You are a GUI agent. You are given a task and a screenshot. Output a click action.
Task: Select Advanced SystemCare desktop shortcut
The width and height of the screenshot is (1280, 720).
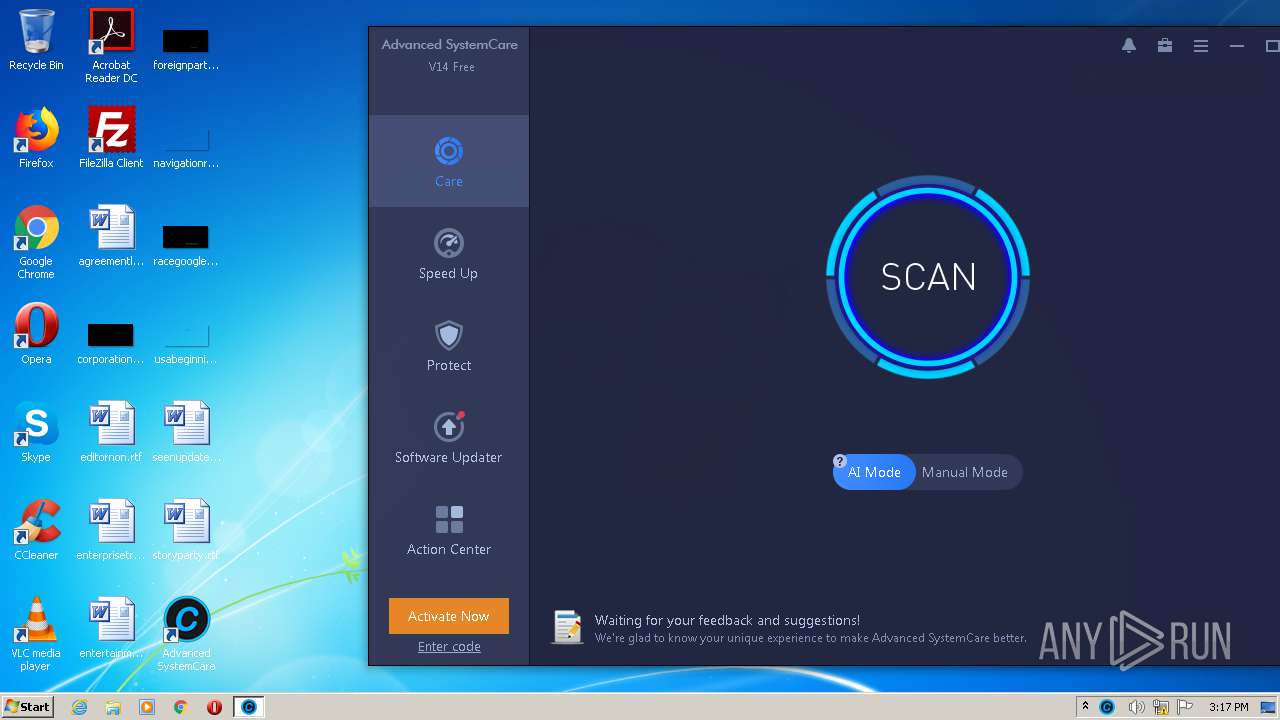point(186,634)
